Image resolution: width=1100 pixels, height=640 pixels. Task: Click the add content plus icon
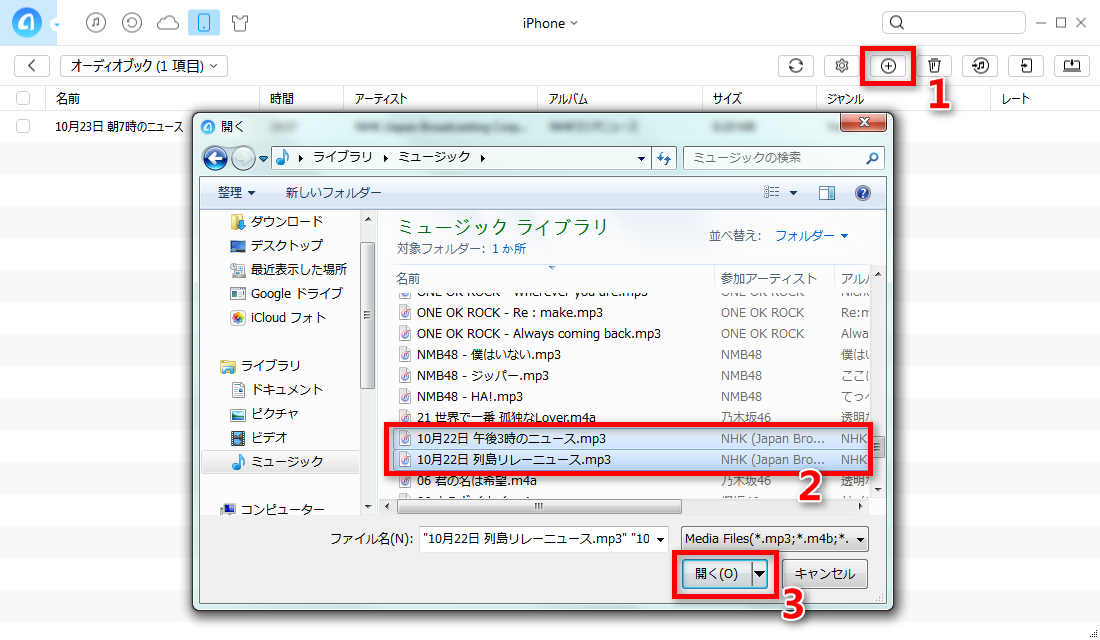pos(888,66)
